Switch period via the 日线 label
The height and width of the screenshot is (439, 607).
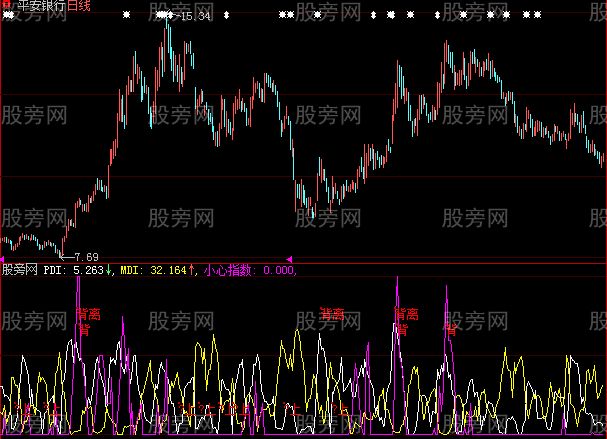(79, 6)
